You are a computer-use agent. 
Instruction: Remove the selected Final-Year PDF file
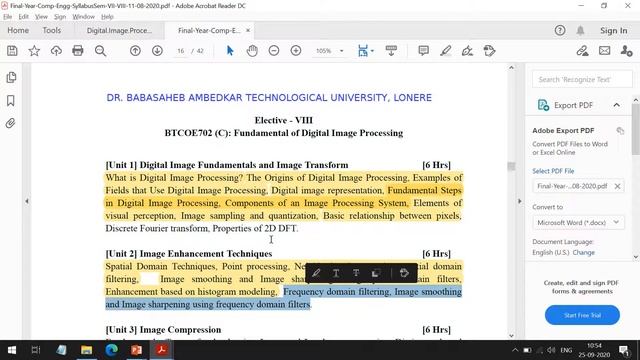[617, 186]
